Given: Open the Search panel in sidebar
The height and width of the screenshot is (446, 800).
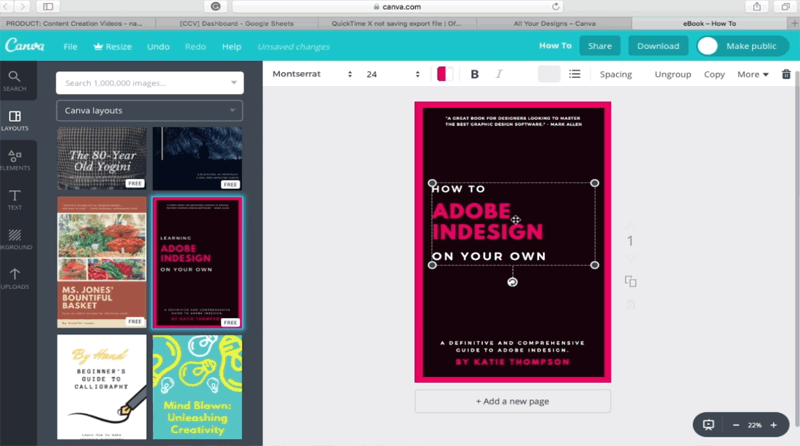Looking at the screenshot, I should [14, 81].
